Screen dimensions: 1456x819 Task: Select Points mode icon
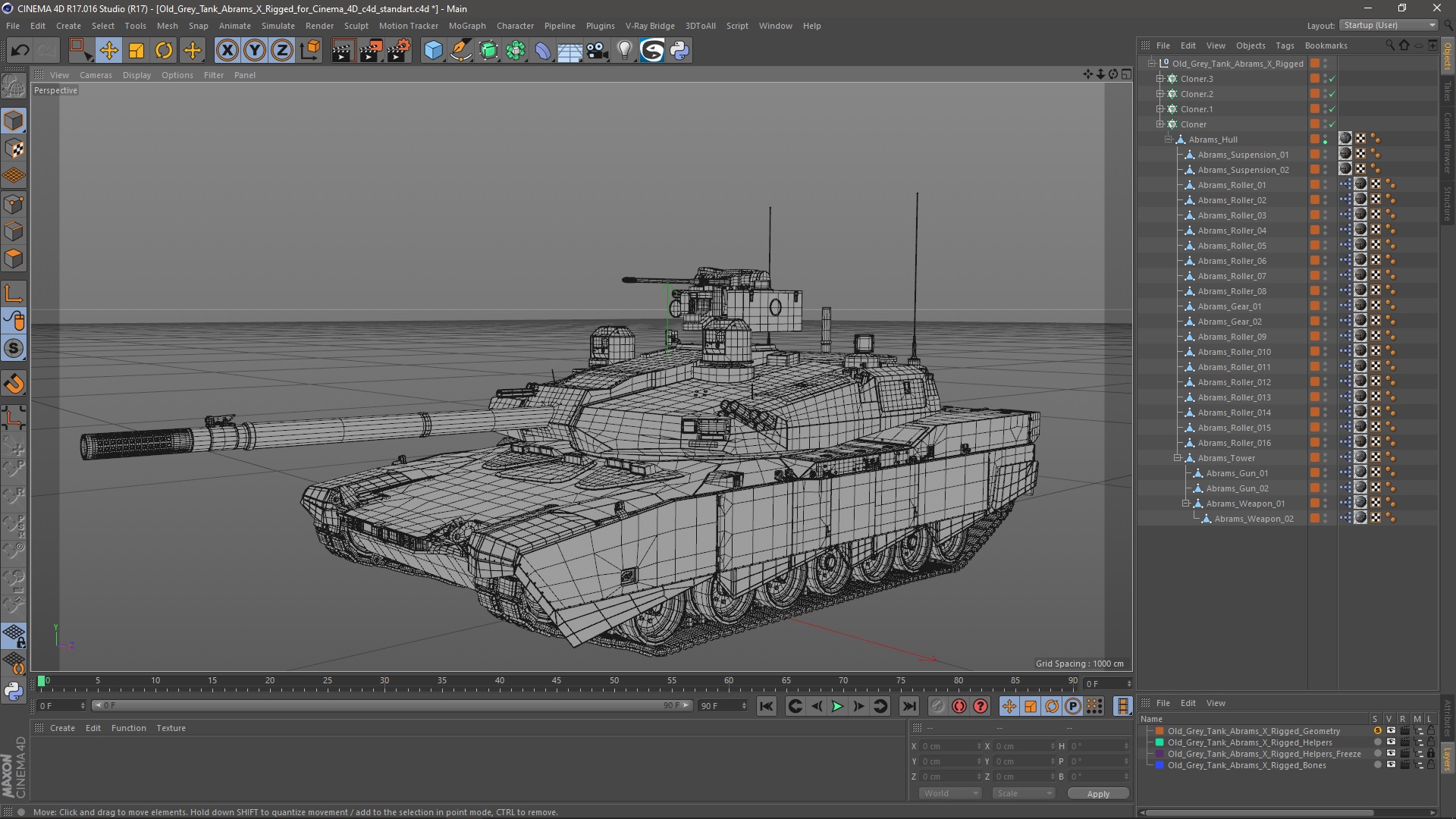pos(14,204)
